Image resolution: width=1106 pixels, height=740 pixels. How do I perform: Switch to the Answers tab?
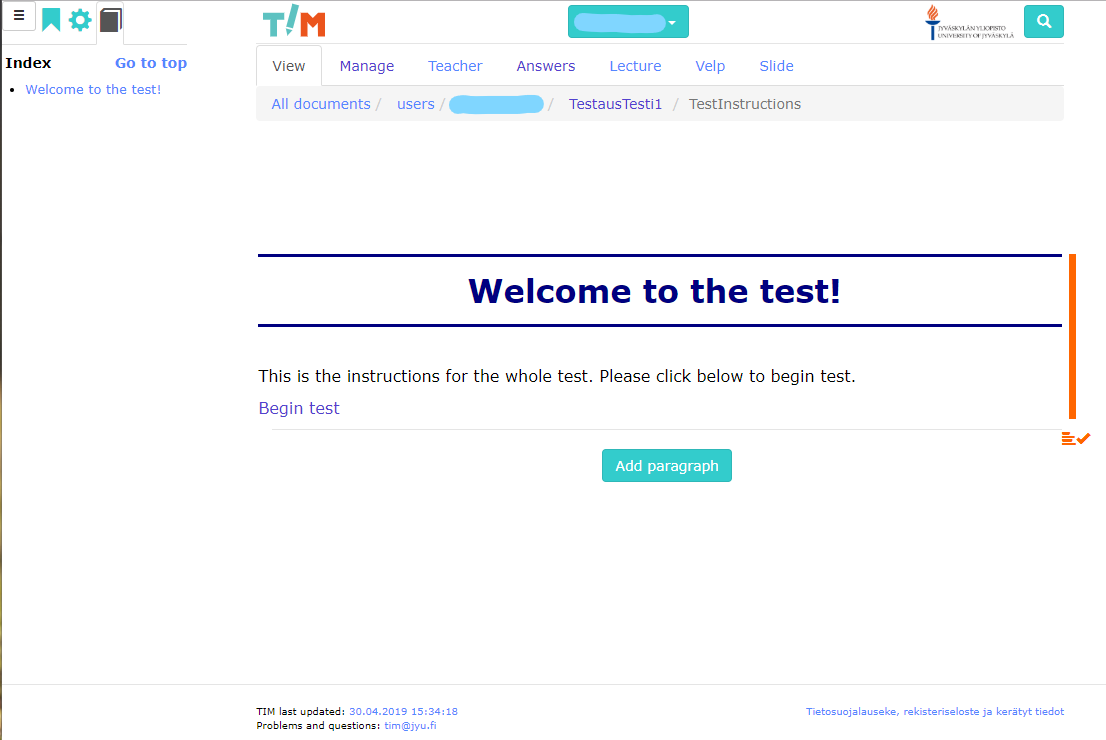(545, 65)
